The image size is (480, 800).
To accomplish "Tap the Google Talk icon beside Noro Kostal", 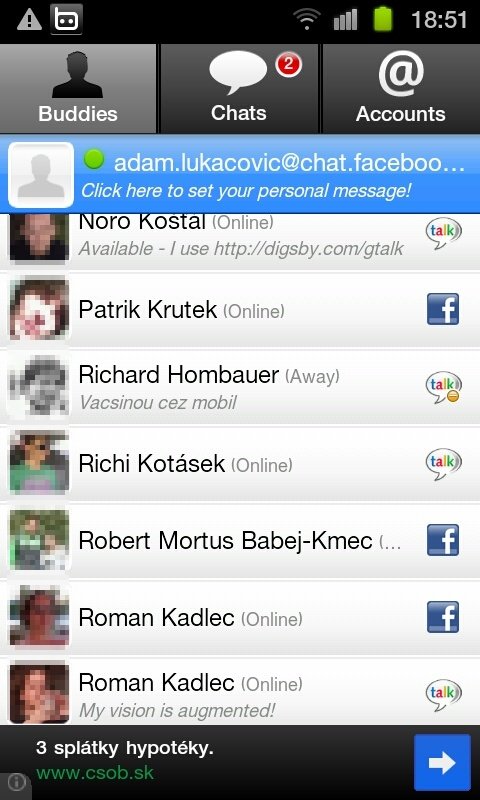I will tap(443, 233).
